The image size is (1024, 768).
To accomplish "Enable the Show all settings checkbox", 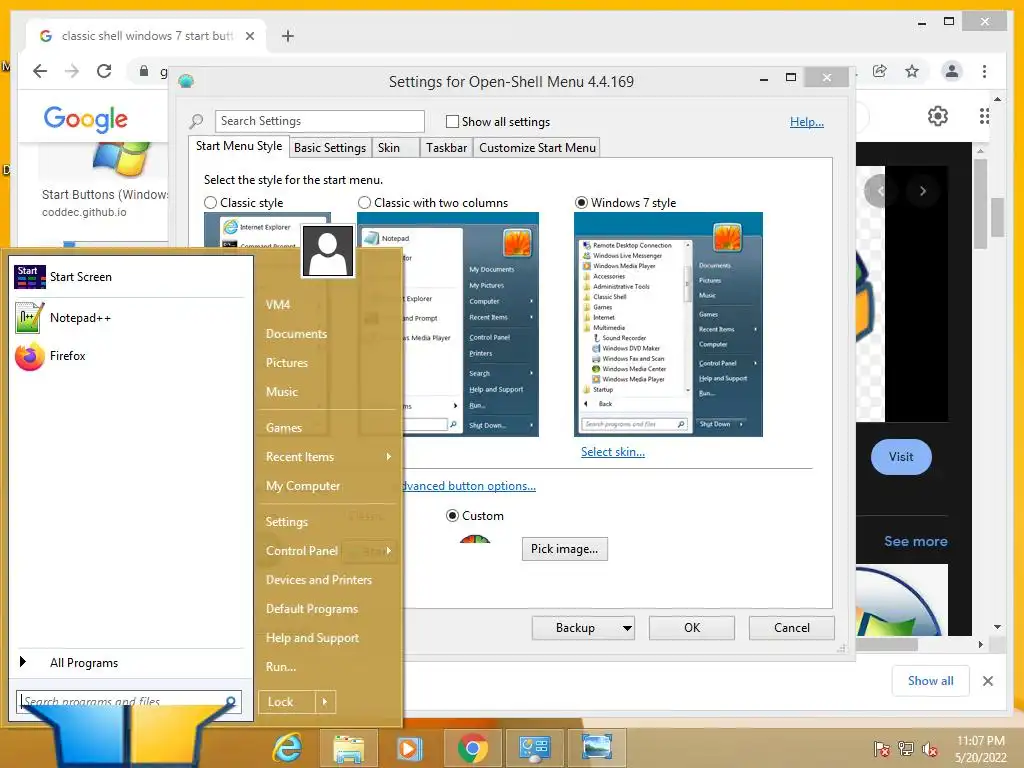I will pyautogui.click(x=452, y=121).
